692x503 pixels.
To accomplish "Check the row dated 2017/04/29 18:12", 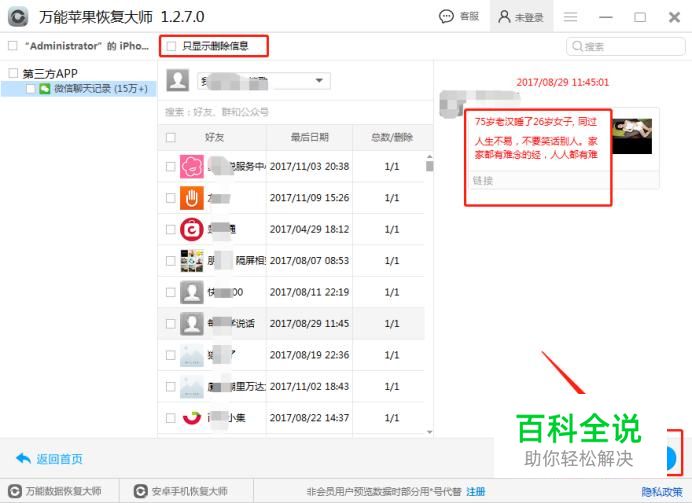I will (170, 229).
